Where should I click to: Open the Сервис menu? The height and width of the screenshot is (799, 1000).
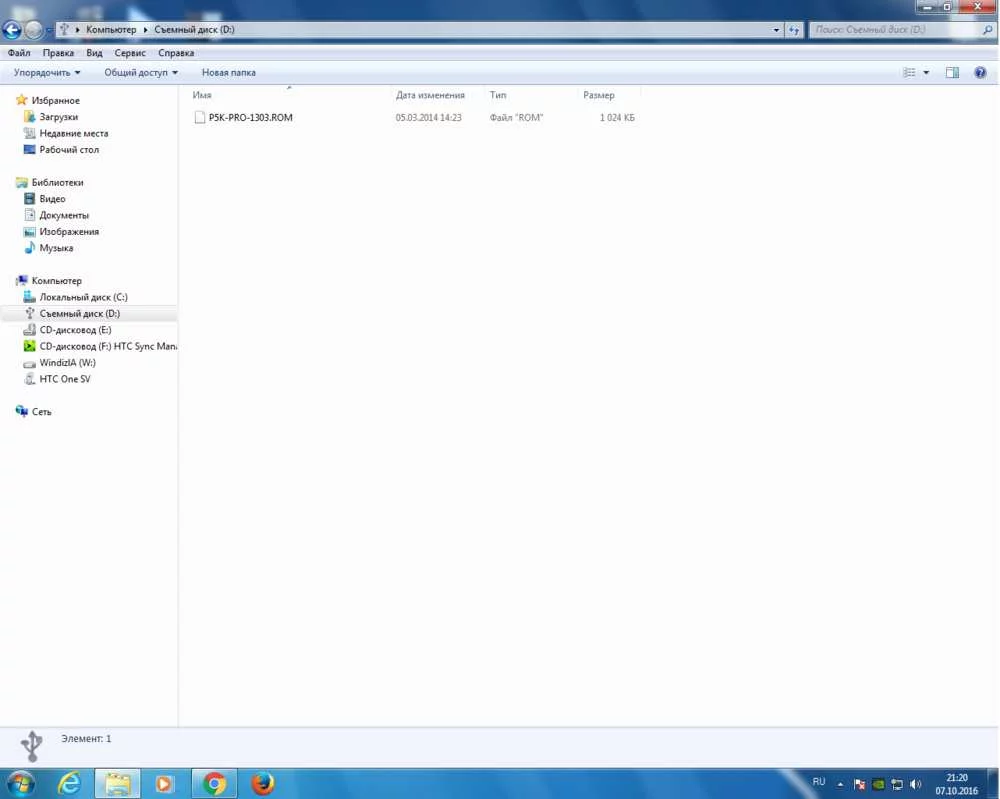(130, 53)
